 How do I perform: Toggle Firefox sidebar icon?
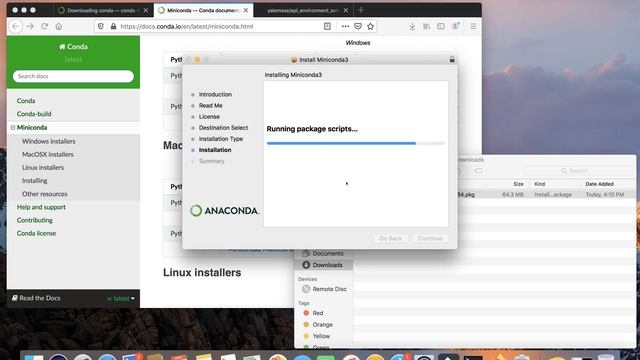click(x=441, y=26)
